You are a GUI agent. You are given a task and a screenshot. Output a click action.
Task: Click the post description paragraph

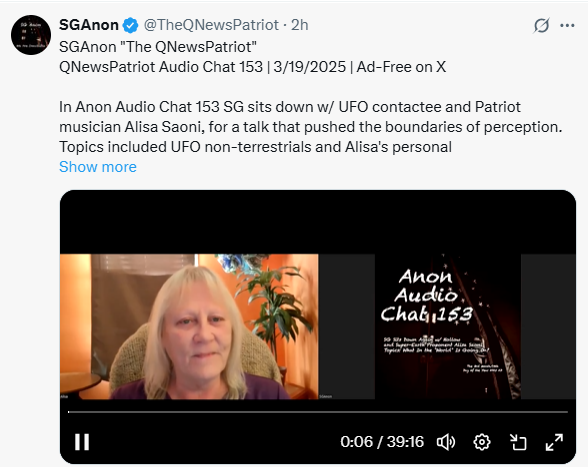tap(310, 127)
